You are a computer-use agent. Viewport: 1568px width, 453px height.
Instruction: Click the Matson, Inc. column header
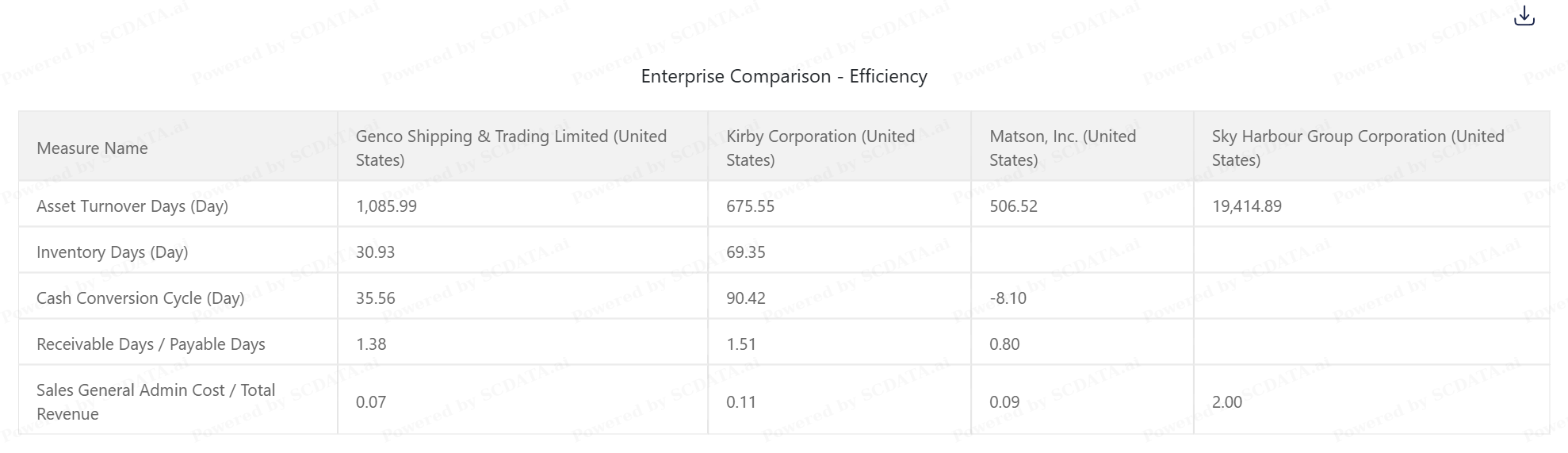(x=1062, y=148)
